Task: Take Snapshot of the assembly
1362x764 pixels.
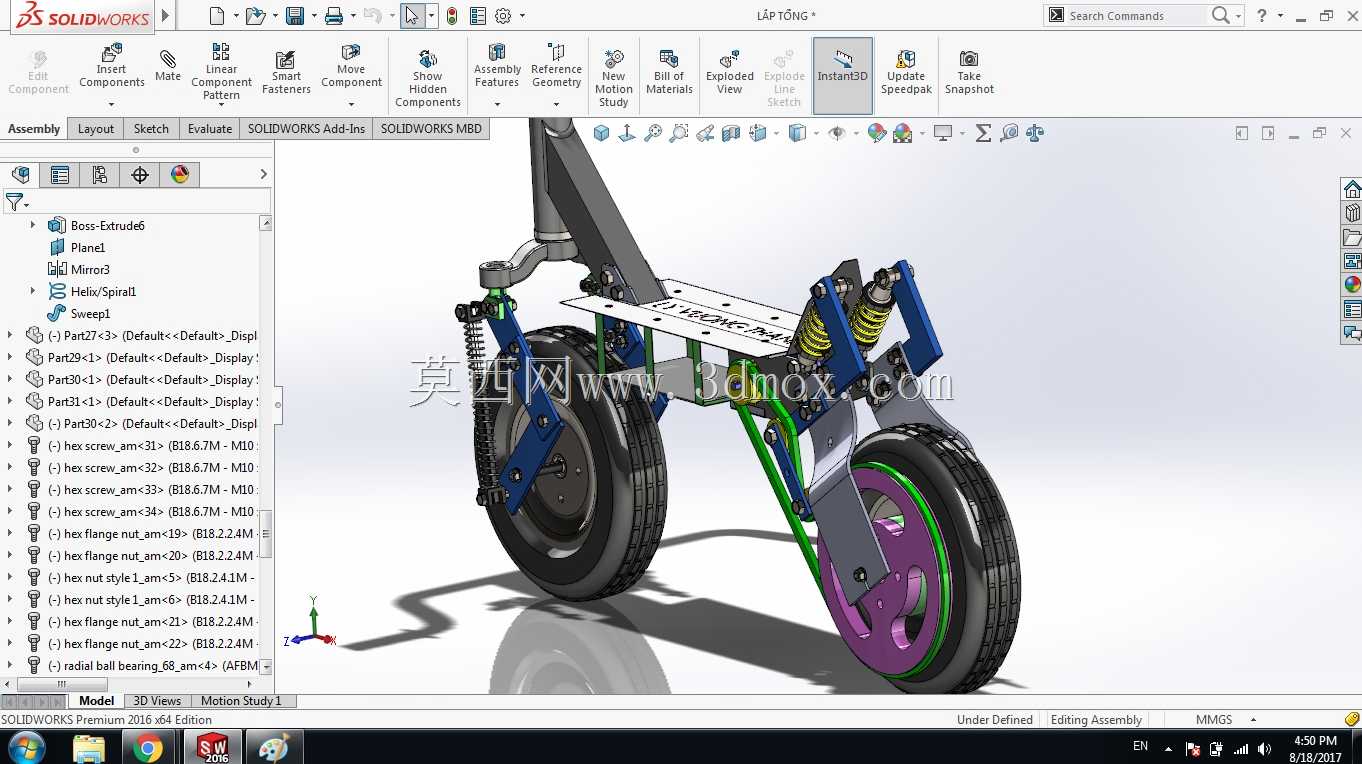Action: tap(969, 71)
